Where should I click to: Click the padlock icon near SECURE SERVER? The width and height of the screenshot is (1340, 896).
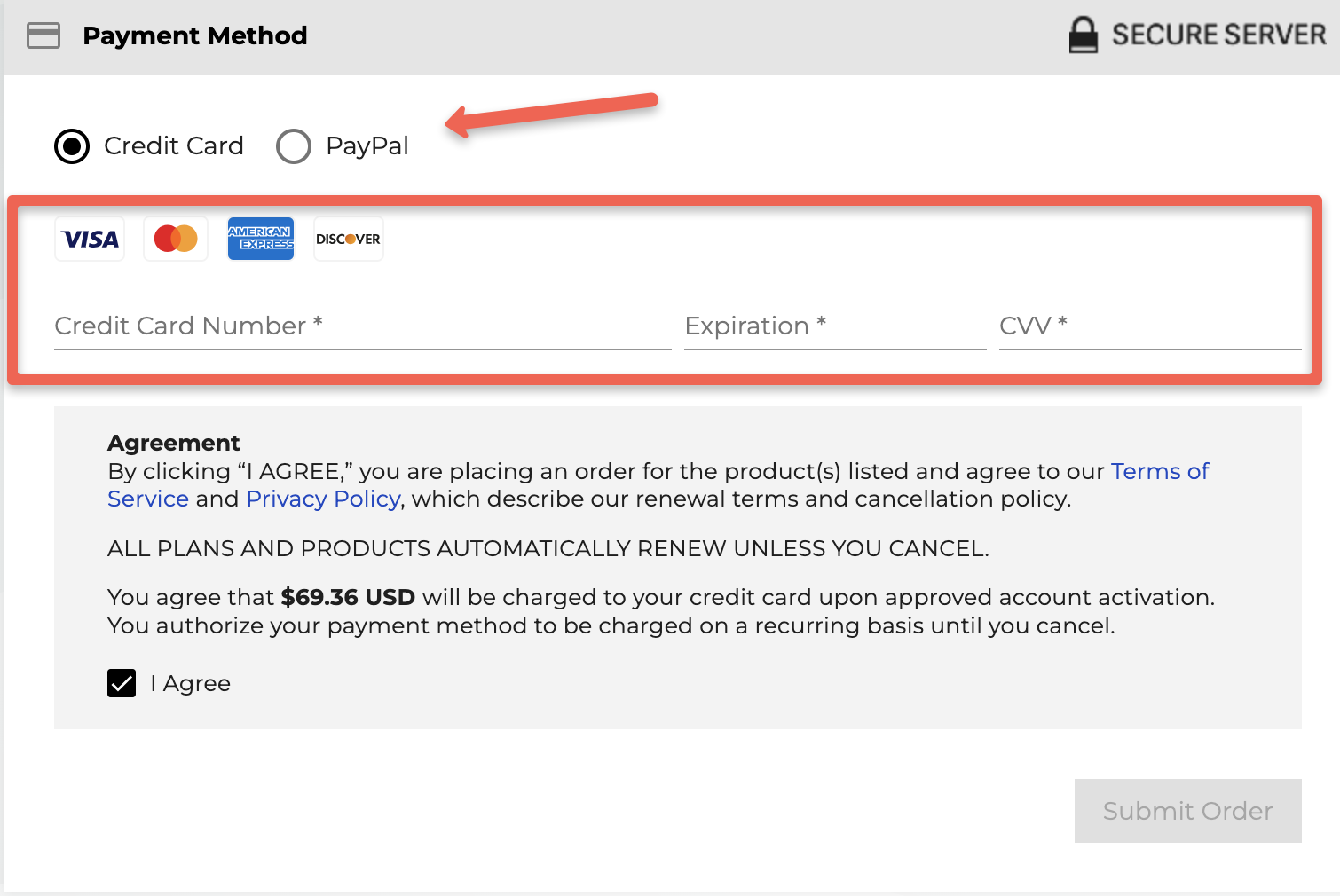coord(1084,35)
